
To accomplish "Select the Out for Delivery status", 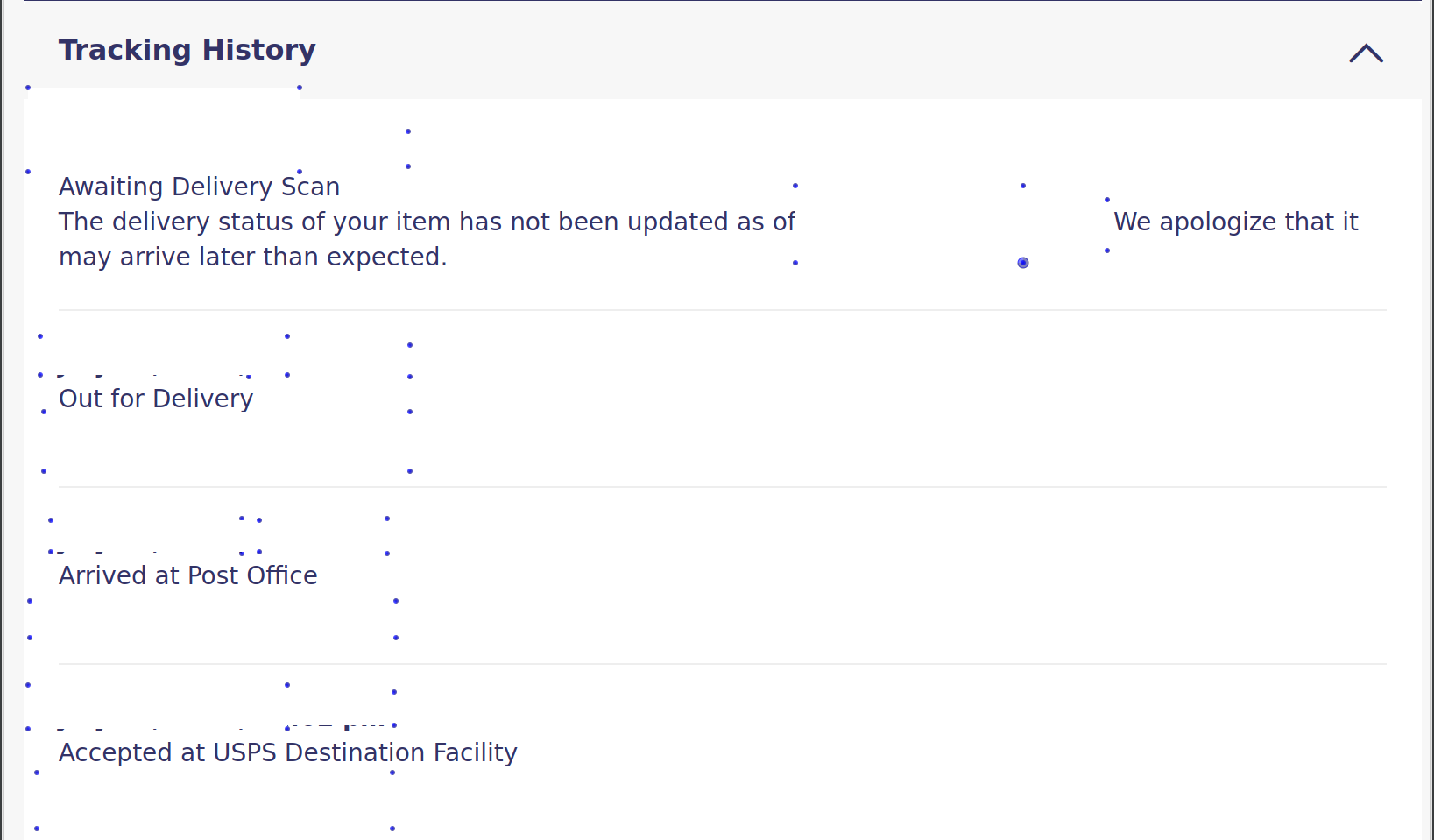I will click(x=156, y=399).
